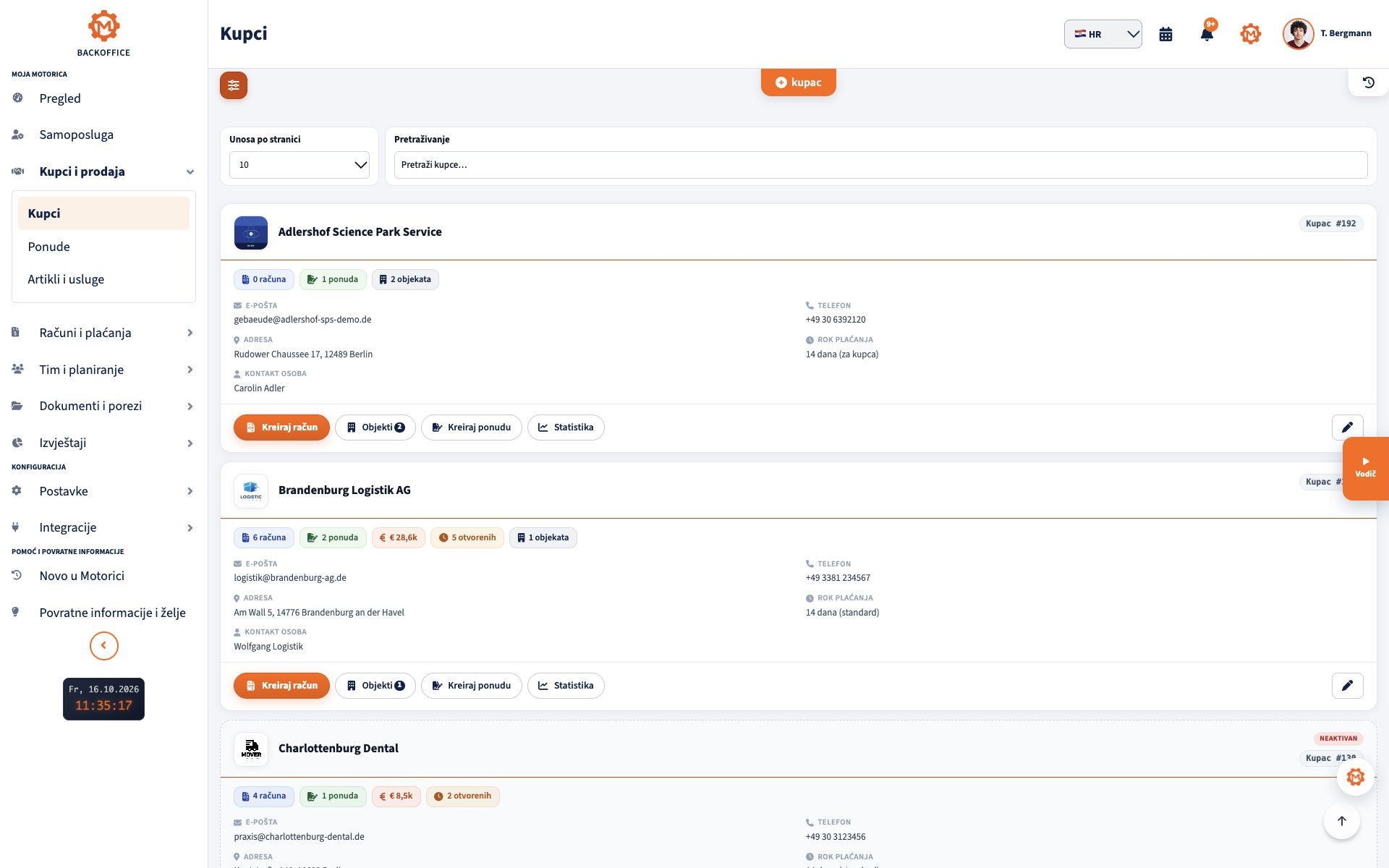Open Statistika for Adlershof Science Park Service

[x=566, y=427]
